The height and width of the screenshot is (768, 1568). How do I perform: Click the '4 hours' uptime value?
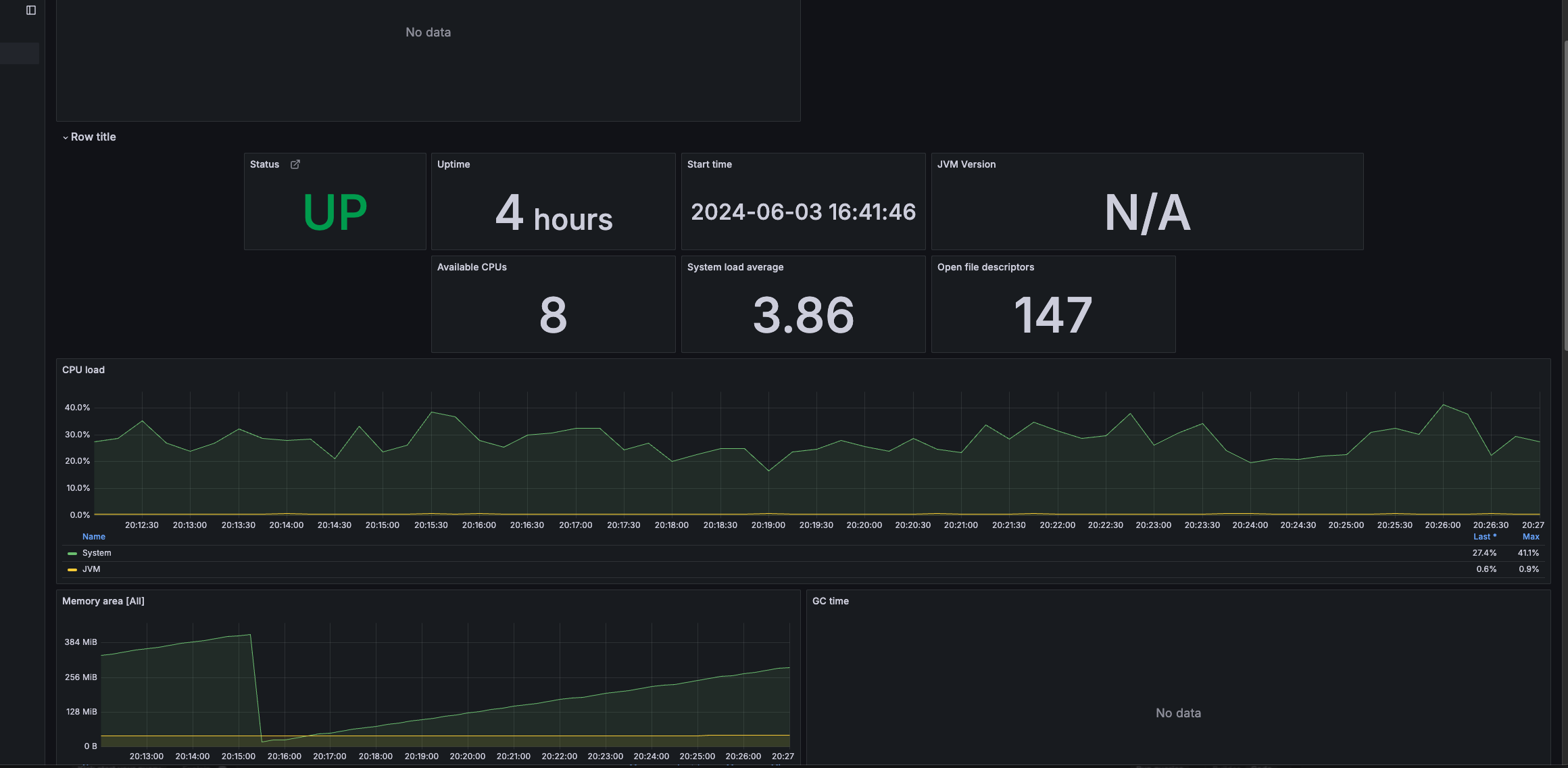[x=554, y=214]
